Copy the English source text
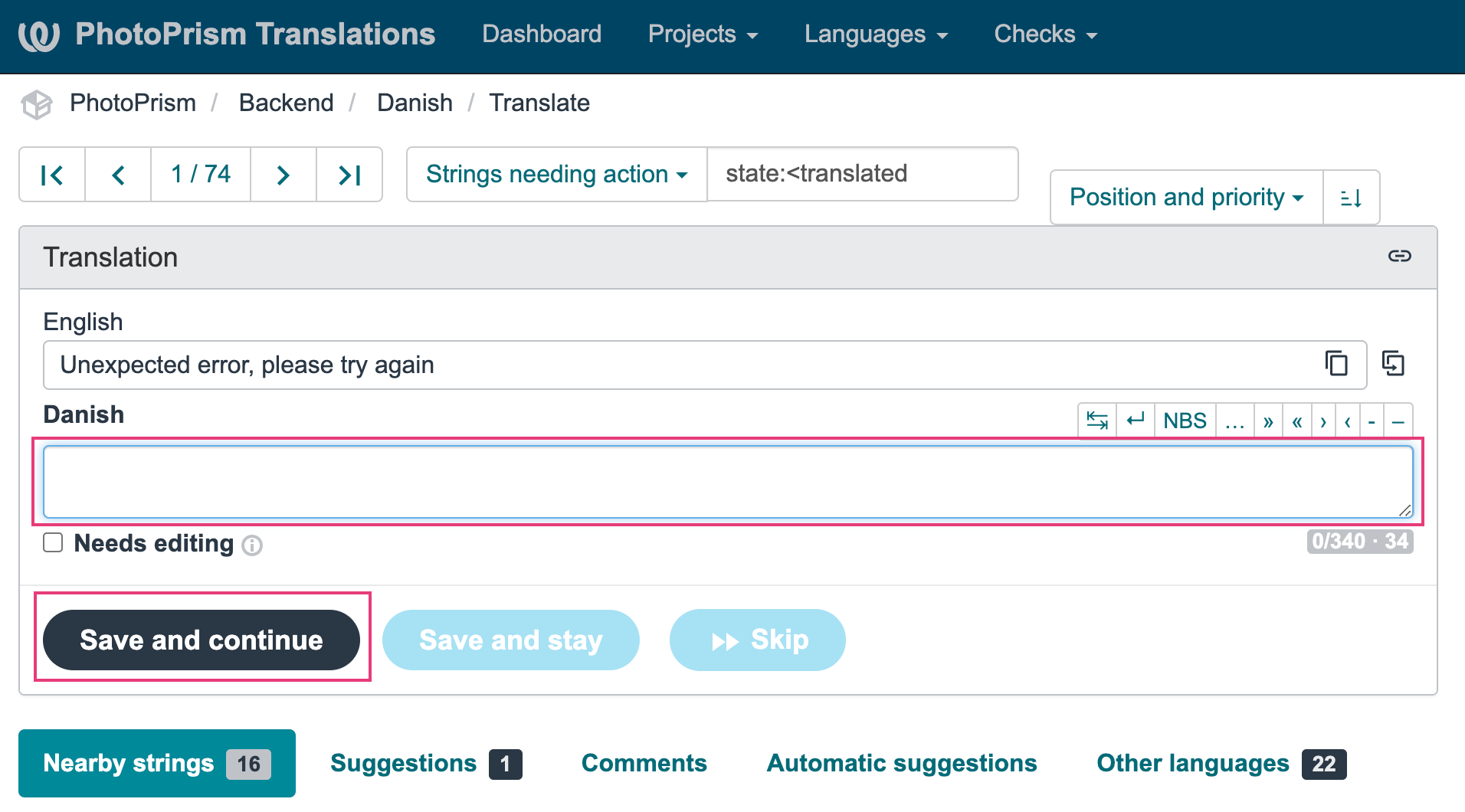 point(1337,364)
